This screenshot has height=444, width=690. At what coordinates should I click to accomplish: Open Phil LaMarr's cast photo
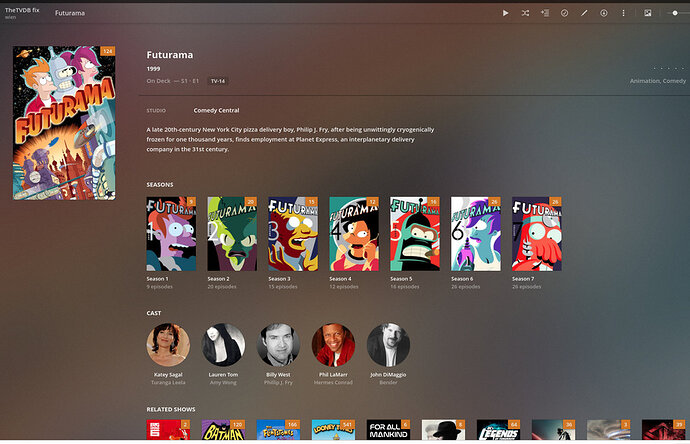click(x=333, y=345)
